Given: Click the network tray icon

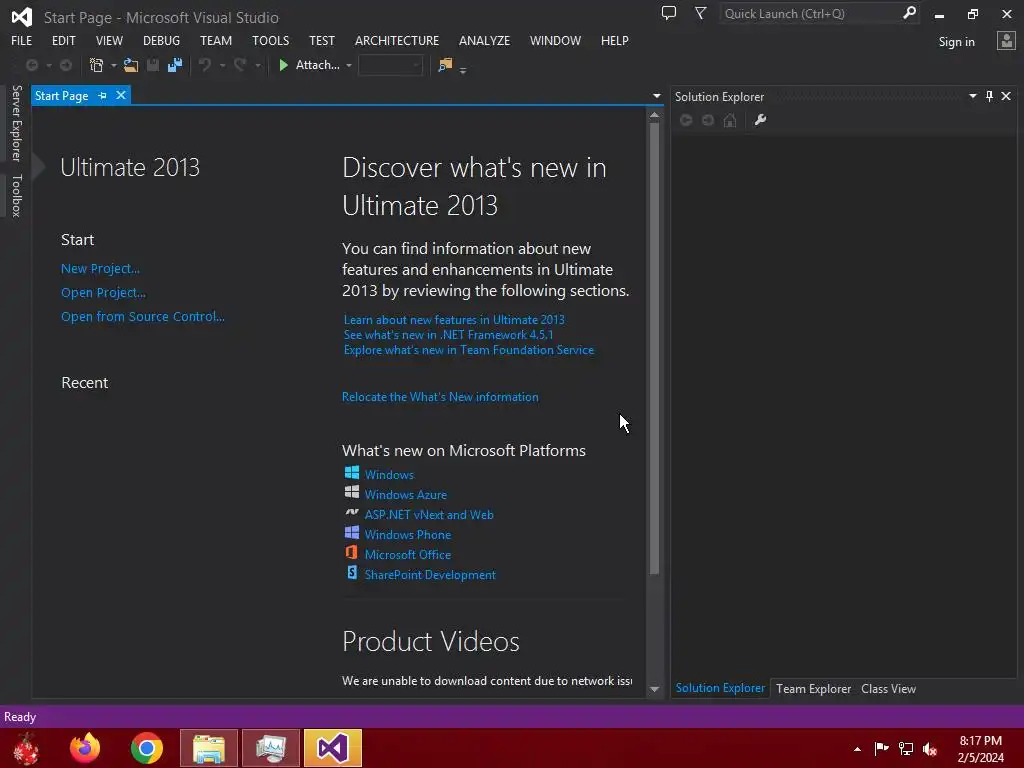Looking at the screenshot, I should pyautogui.click(x=906, y=749).
